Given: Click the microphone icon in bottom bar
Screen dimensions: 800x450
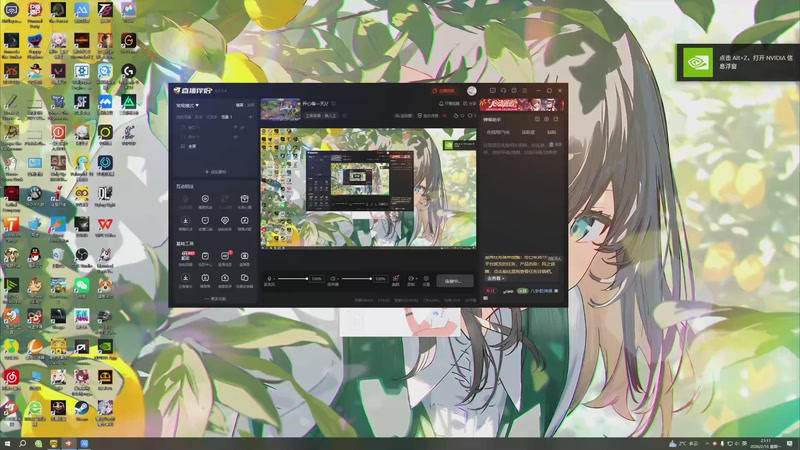Looking at the screenshot, I should coord(269,279).
